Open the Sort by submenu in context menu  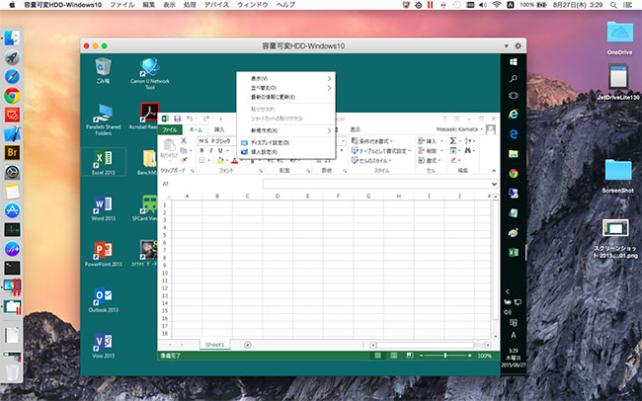tap(286, 88)
